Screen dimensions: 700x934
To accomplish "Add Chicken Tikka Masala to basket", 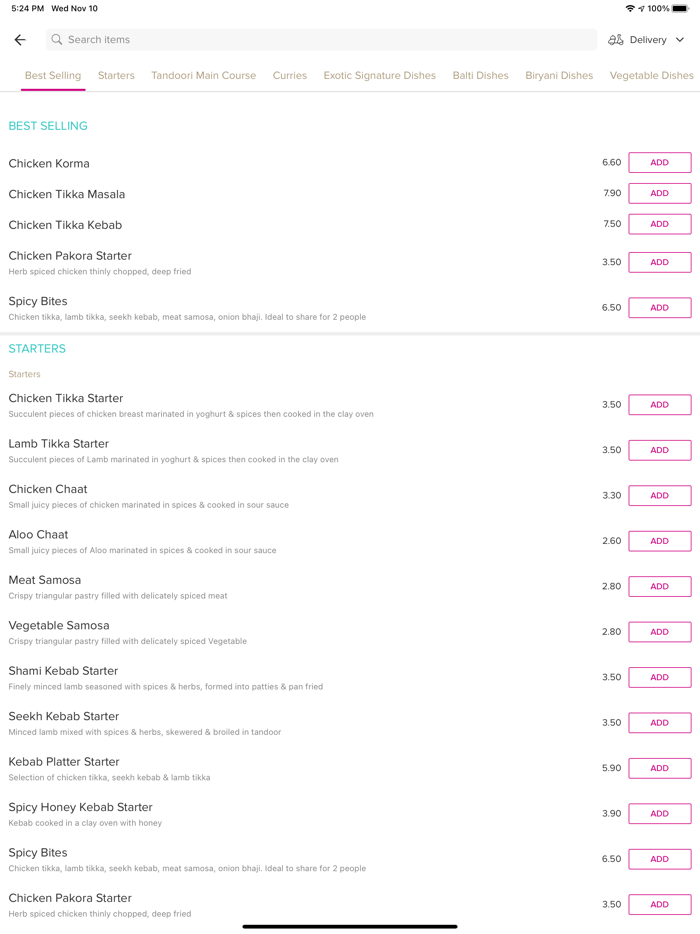I will click(x=659, y=194).
